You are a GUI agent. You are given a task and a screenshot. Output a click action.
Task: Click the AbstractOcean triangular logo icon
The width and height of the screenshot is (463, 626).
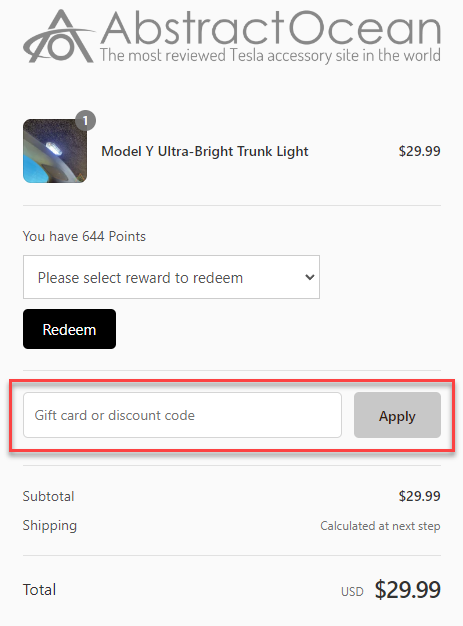(x=59, y=36)
